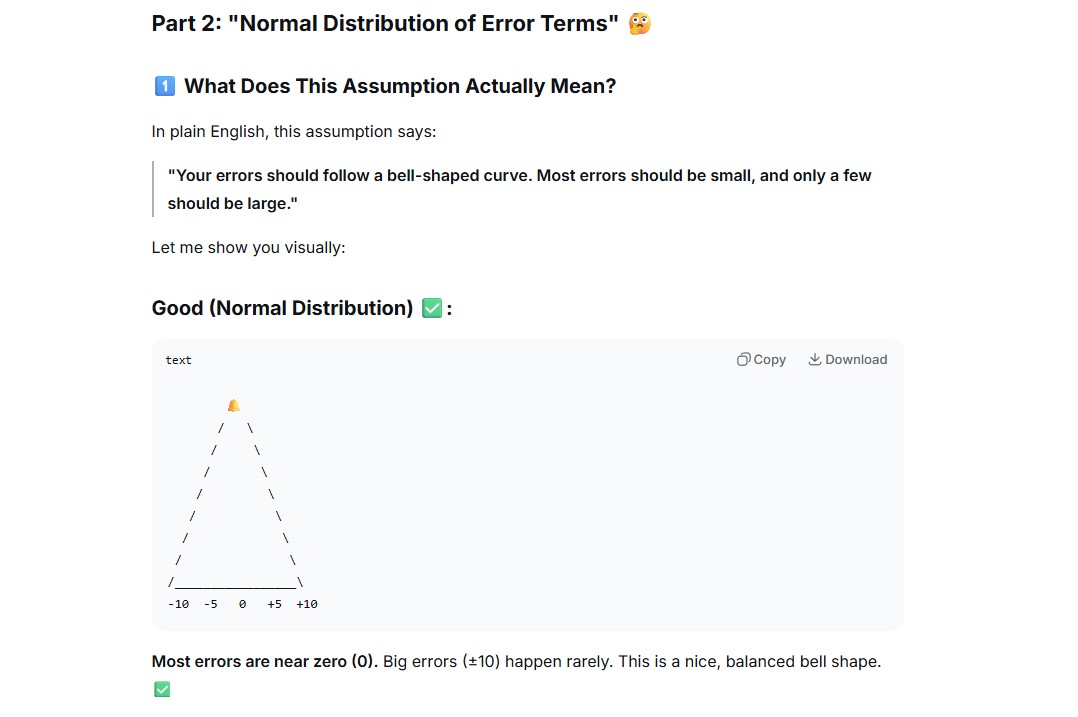Click the green checkmark below final paragraph

pos(162,689)
